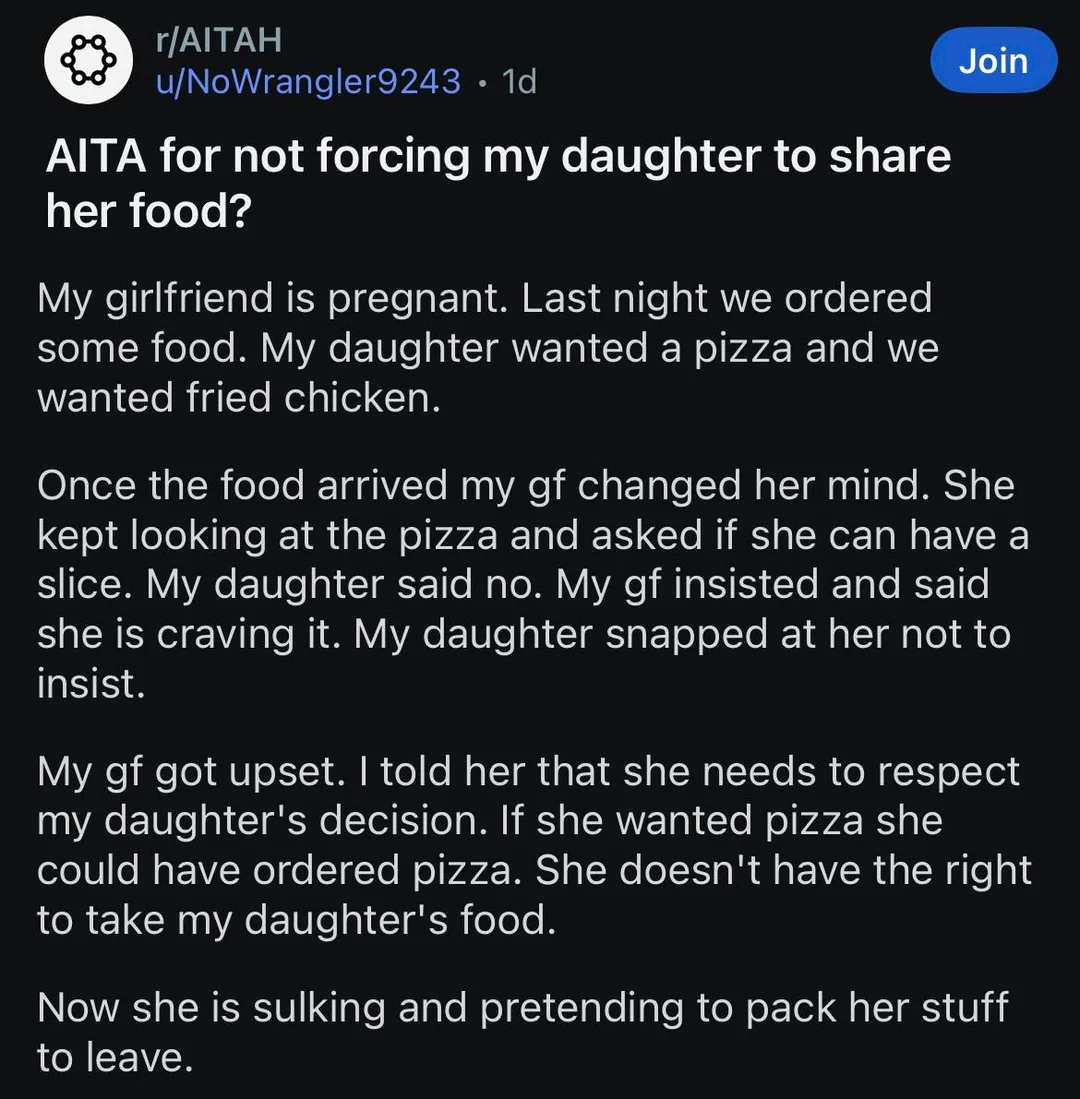
Task: Click the line "wanted fried chicken."
Action: coord(239,397)
